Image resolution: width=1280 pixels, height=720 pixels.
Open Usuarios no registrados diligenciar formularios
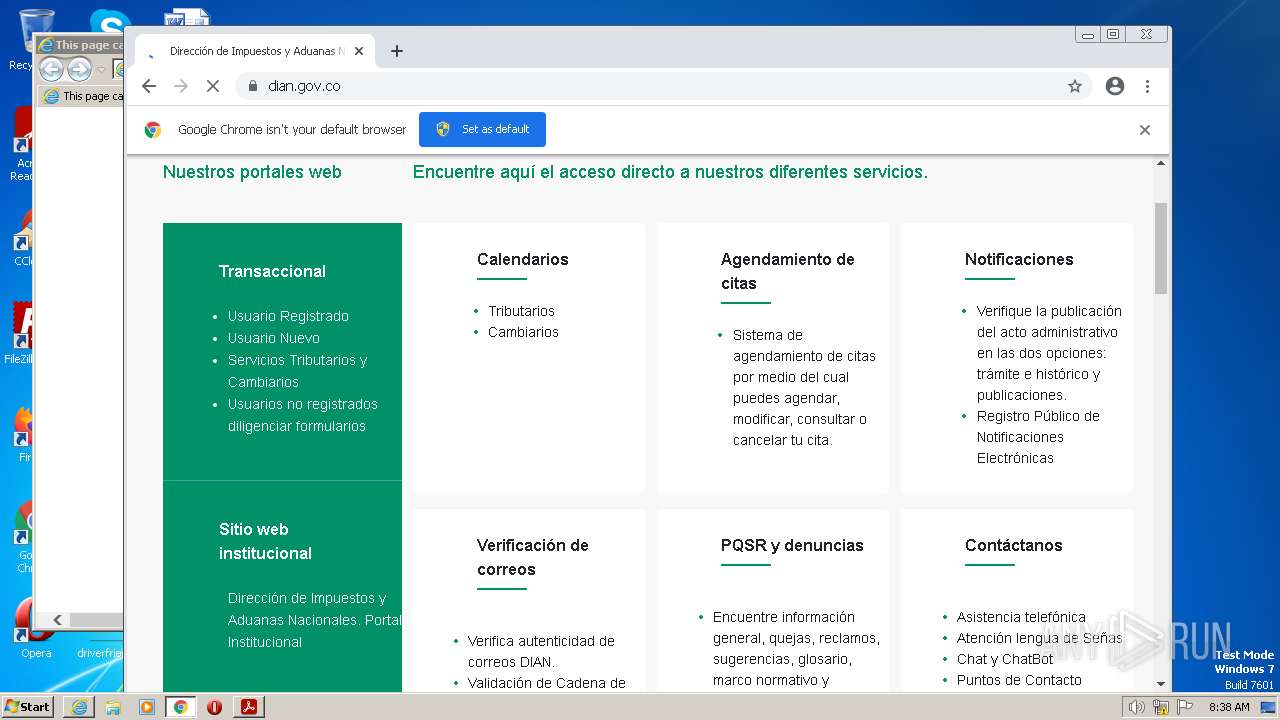click(x=303, y=415)
